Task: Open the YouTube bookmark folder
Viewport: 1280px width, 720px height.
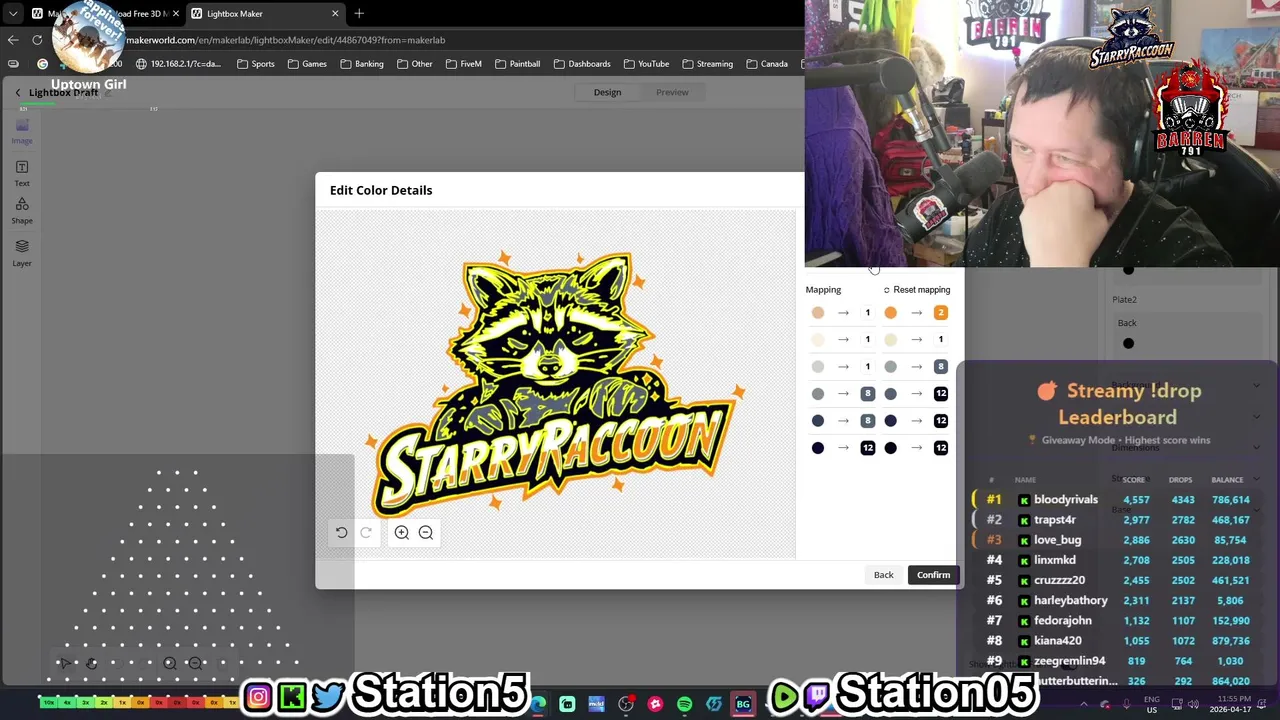Action: point(646,64)
